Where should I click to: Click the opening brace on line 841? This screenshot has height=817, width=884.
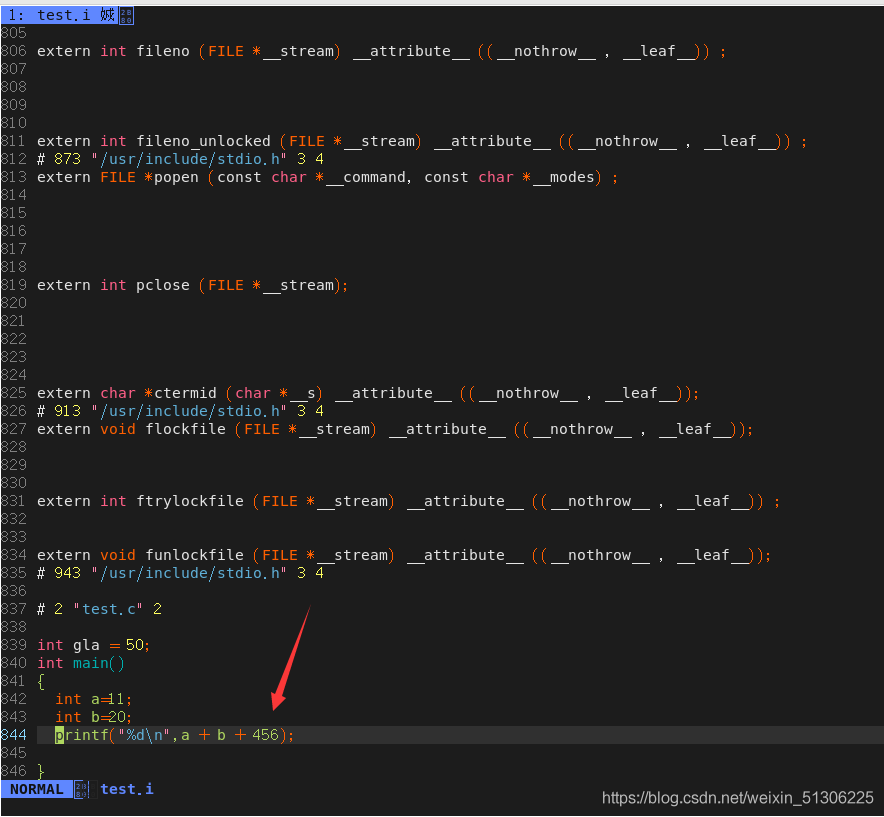pos(41,681)
